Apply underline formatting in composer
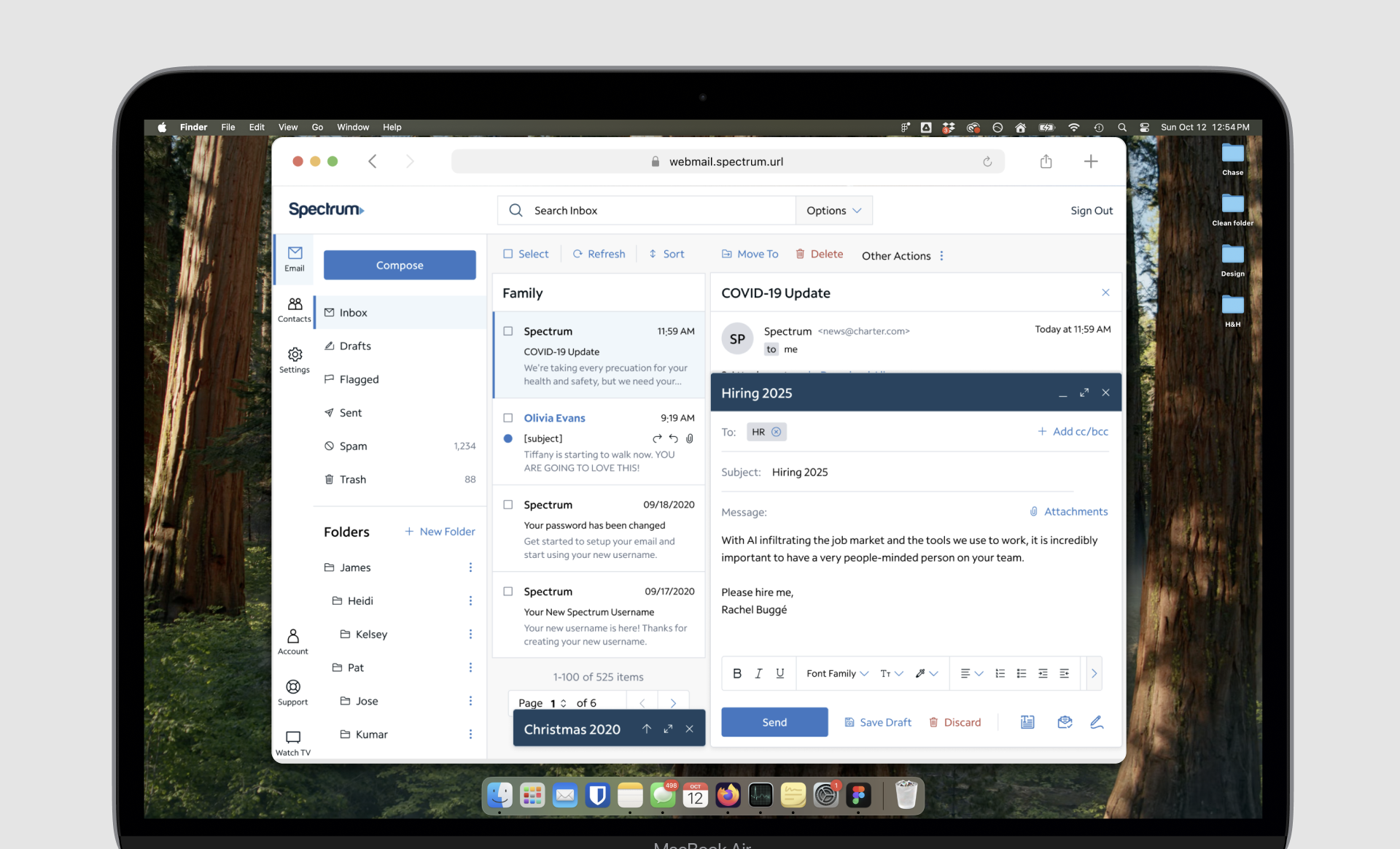This screenshot has height=849, width=1400. [x=779, y=673]
